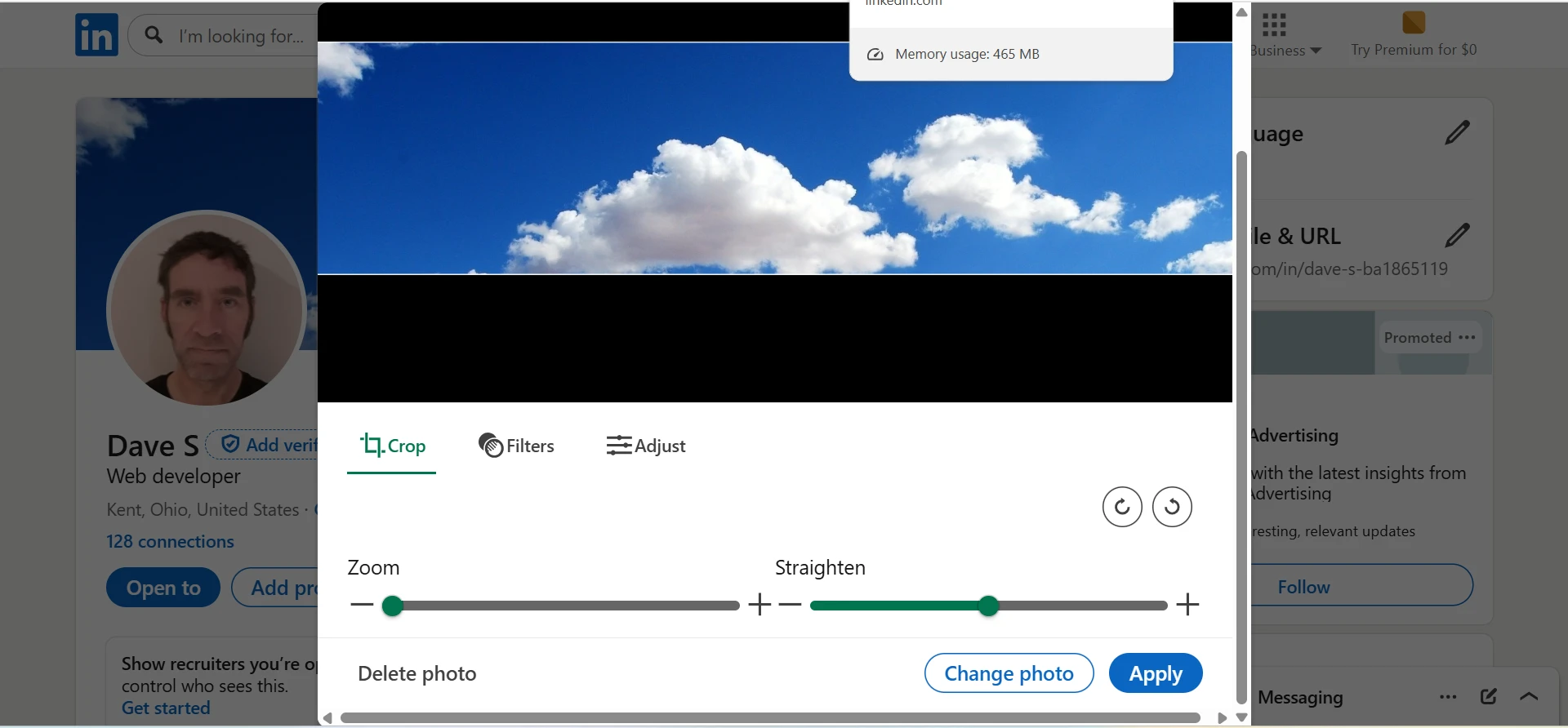Click the cloud background photo preview
1568x728 pixels.
click(774, 158)
